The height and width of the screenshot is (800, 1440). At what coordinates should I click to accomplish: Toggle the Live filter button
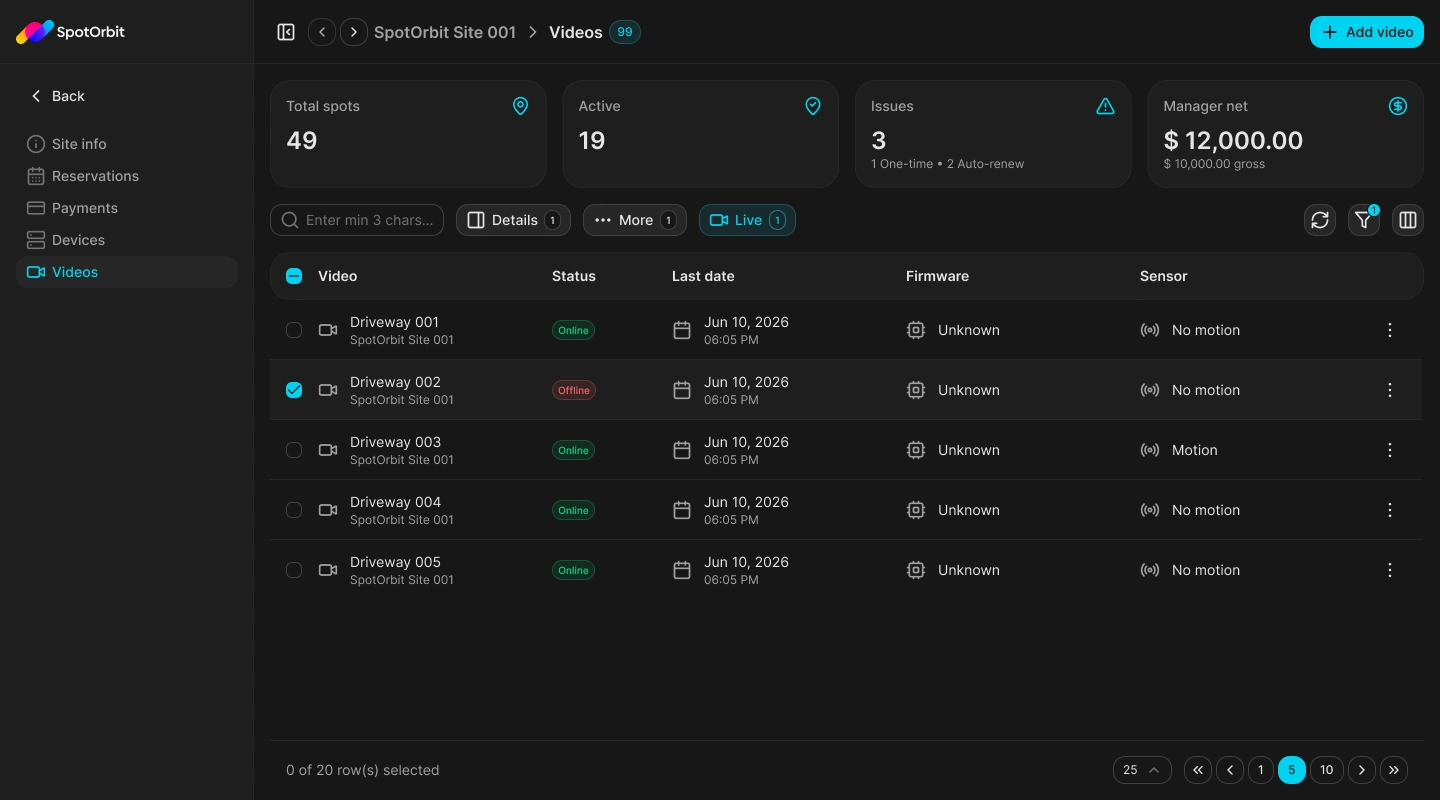[x=747, y=220]
